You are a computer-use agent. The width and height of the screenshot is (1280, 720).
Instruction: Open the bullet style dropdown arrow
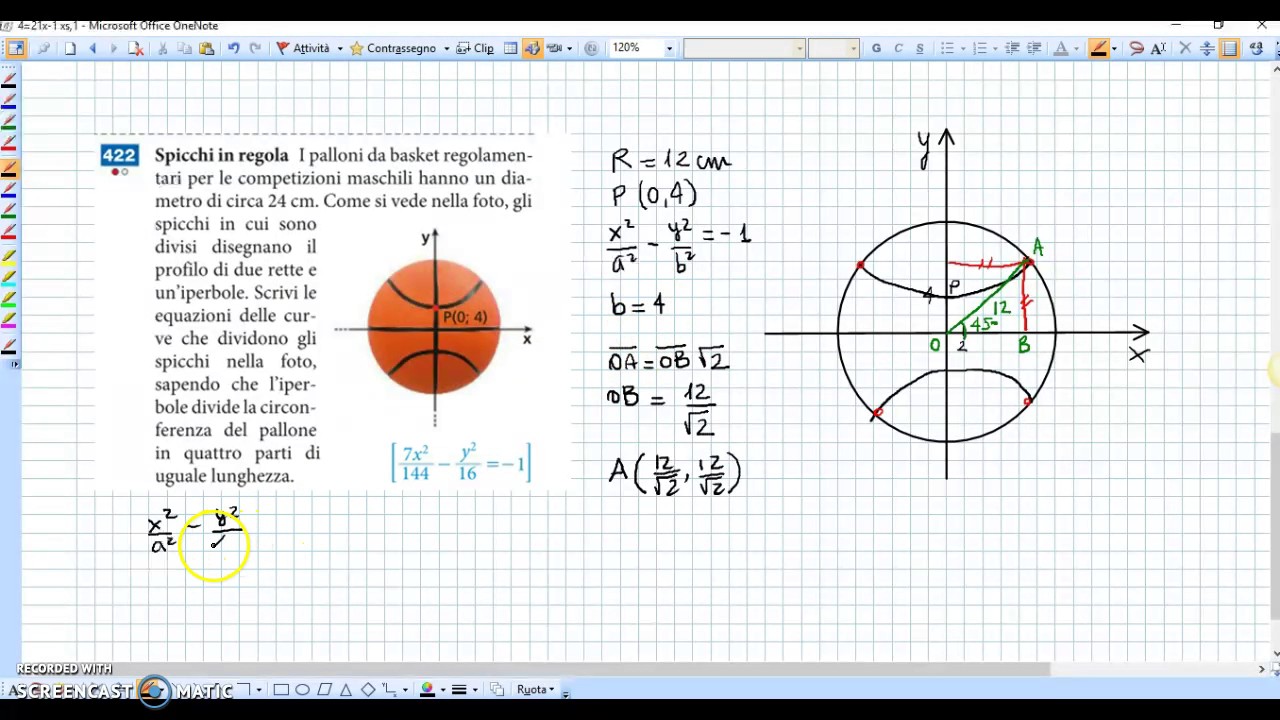pyautogui.click(x=962, y=48)
